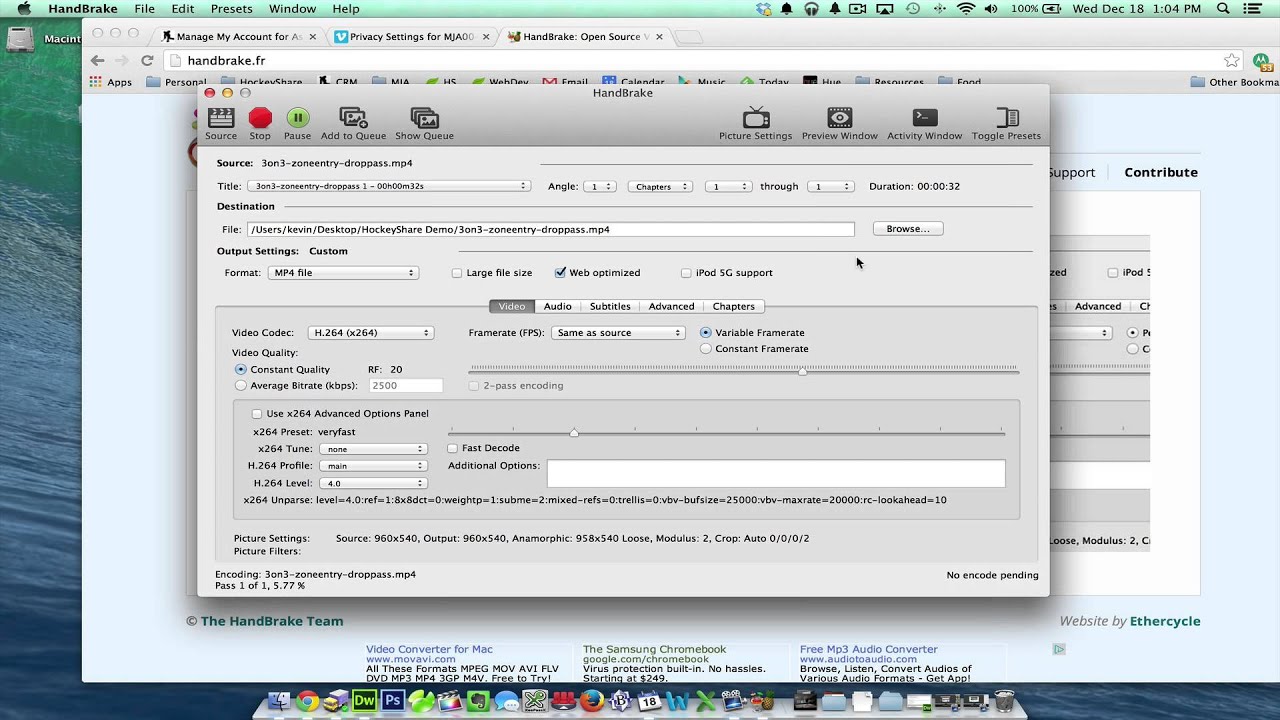Open the Title dropdown

point(389,186)
